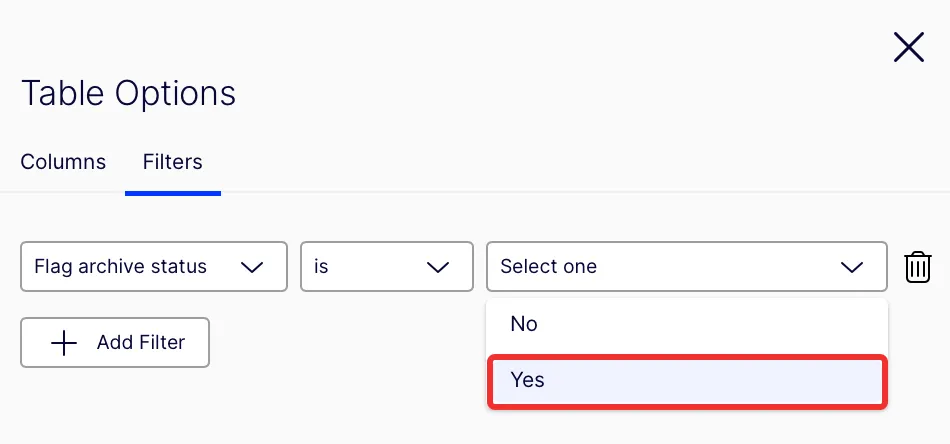
Task: Add a new filter row
Action: click(115, 343)
